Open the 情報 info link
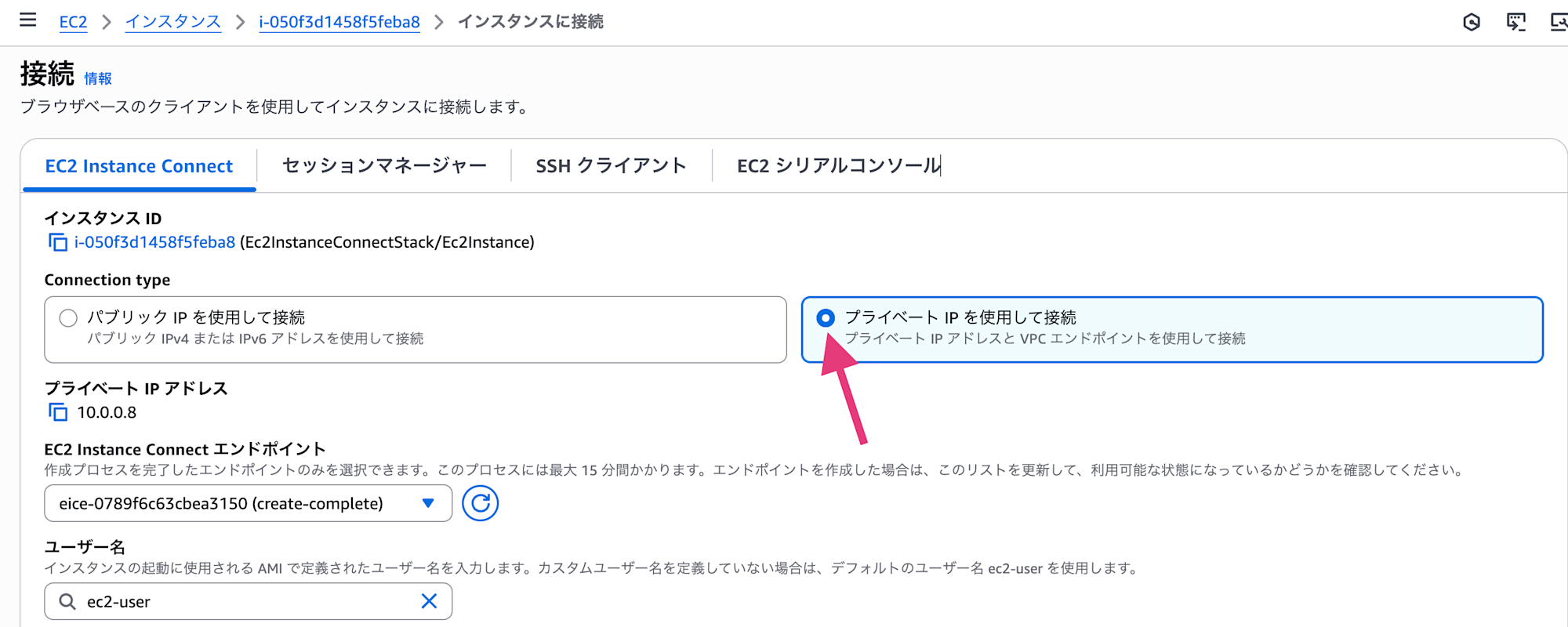This screenshot has height=627, width=1568. pos(98,78)
